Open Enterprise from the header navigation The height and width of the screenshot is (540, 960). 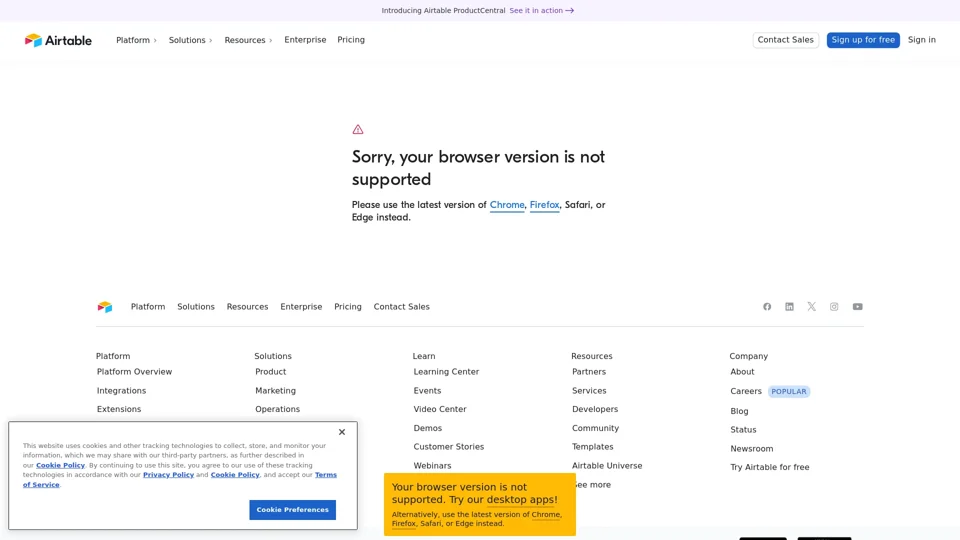[x=305, y=40]
